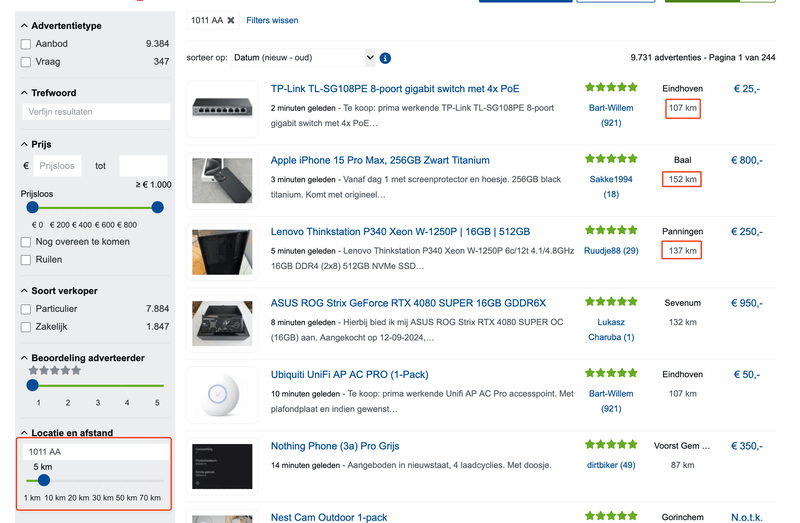This screenshot has height=523, width=800.
Task: Open the sorteer op Datum dropdown
Action: [304, 58]
